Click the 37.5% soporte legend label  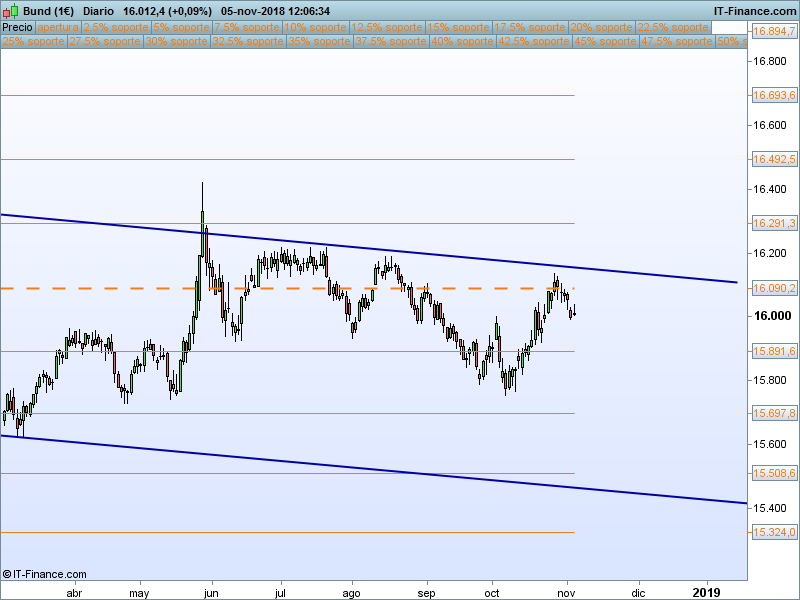pyautogui.click(x=391, y=41)
